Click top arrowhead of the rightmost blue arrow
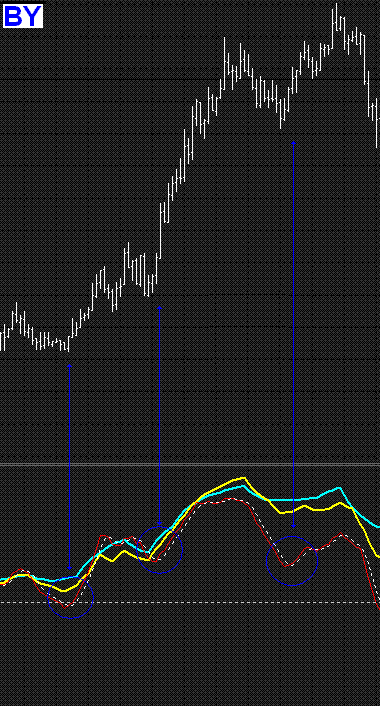The image size is (380, 706). (x=293, y=142)
